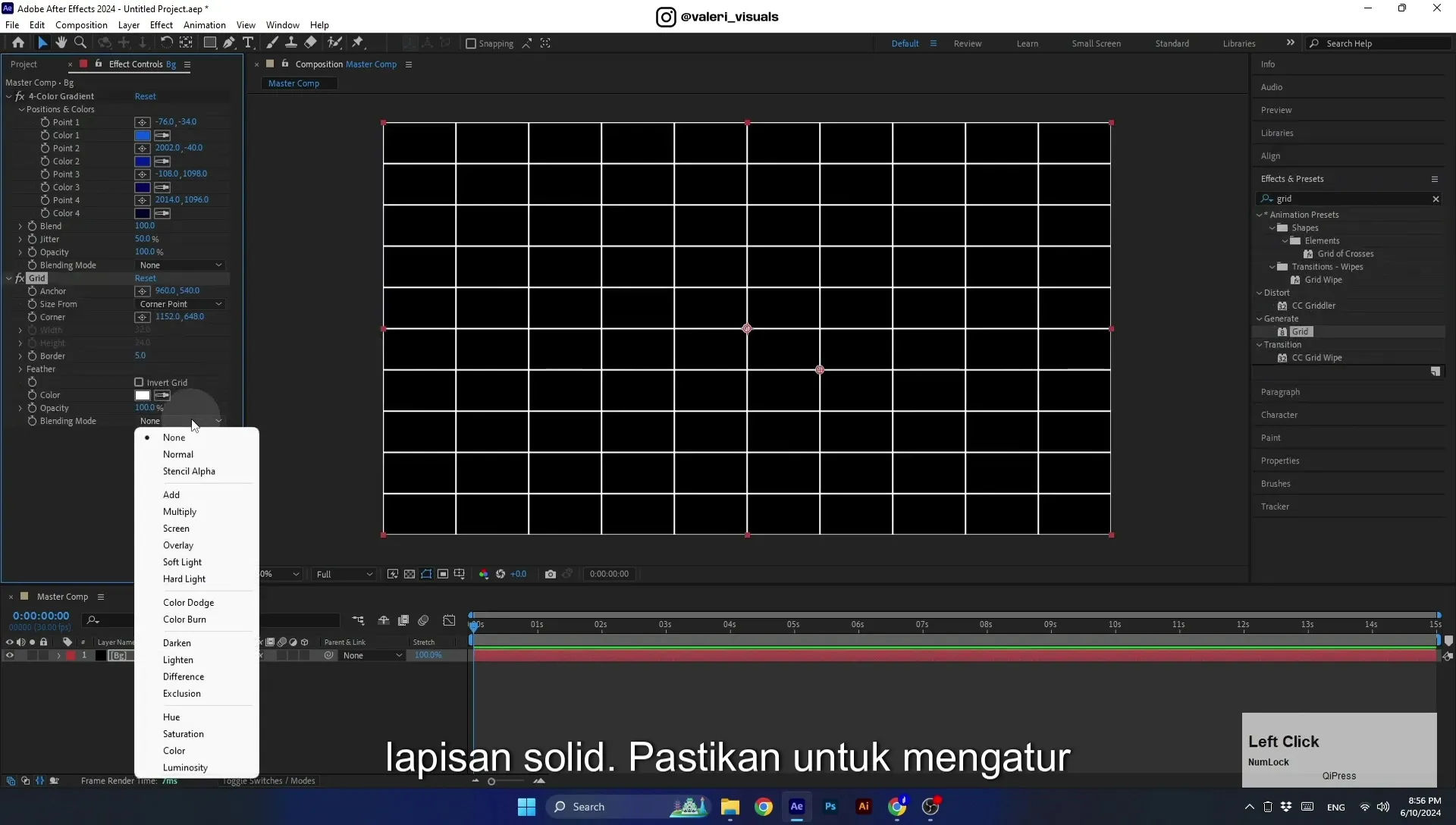Expand Bg layer properties in timeline
Image resolution: width=1456 pixels, height=825 pixels.
point(58,656)
